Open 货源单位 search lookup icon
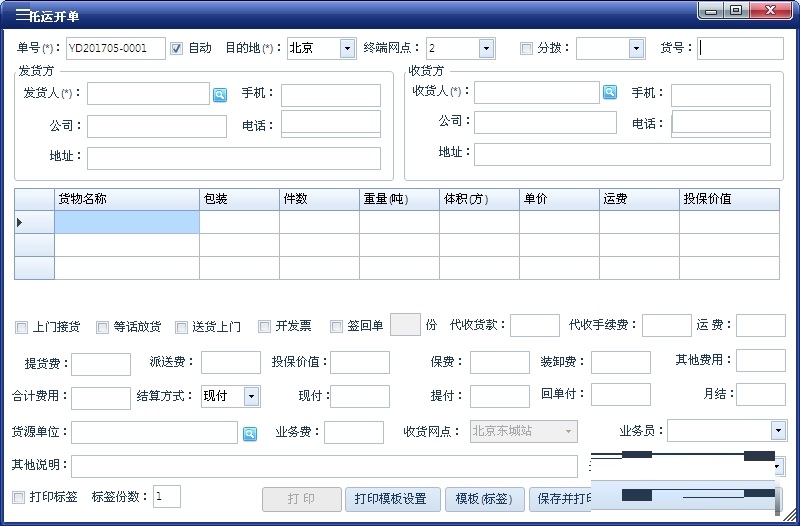800x526 pixels. pos(249,434)
